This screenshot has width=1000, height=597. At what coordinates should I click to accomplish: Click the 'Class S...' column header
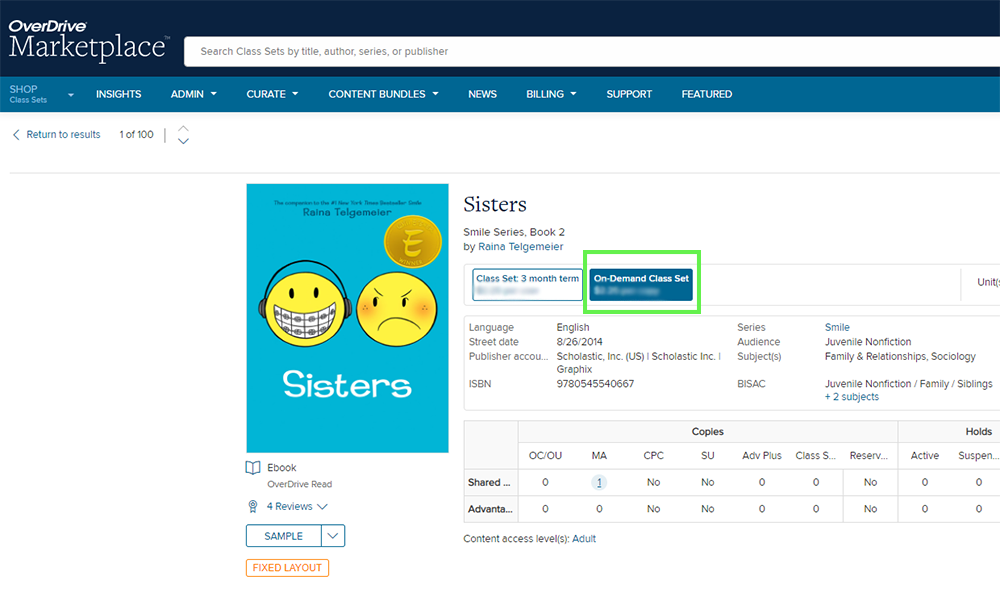click(x=816, y=455)
